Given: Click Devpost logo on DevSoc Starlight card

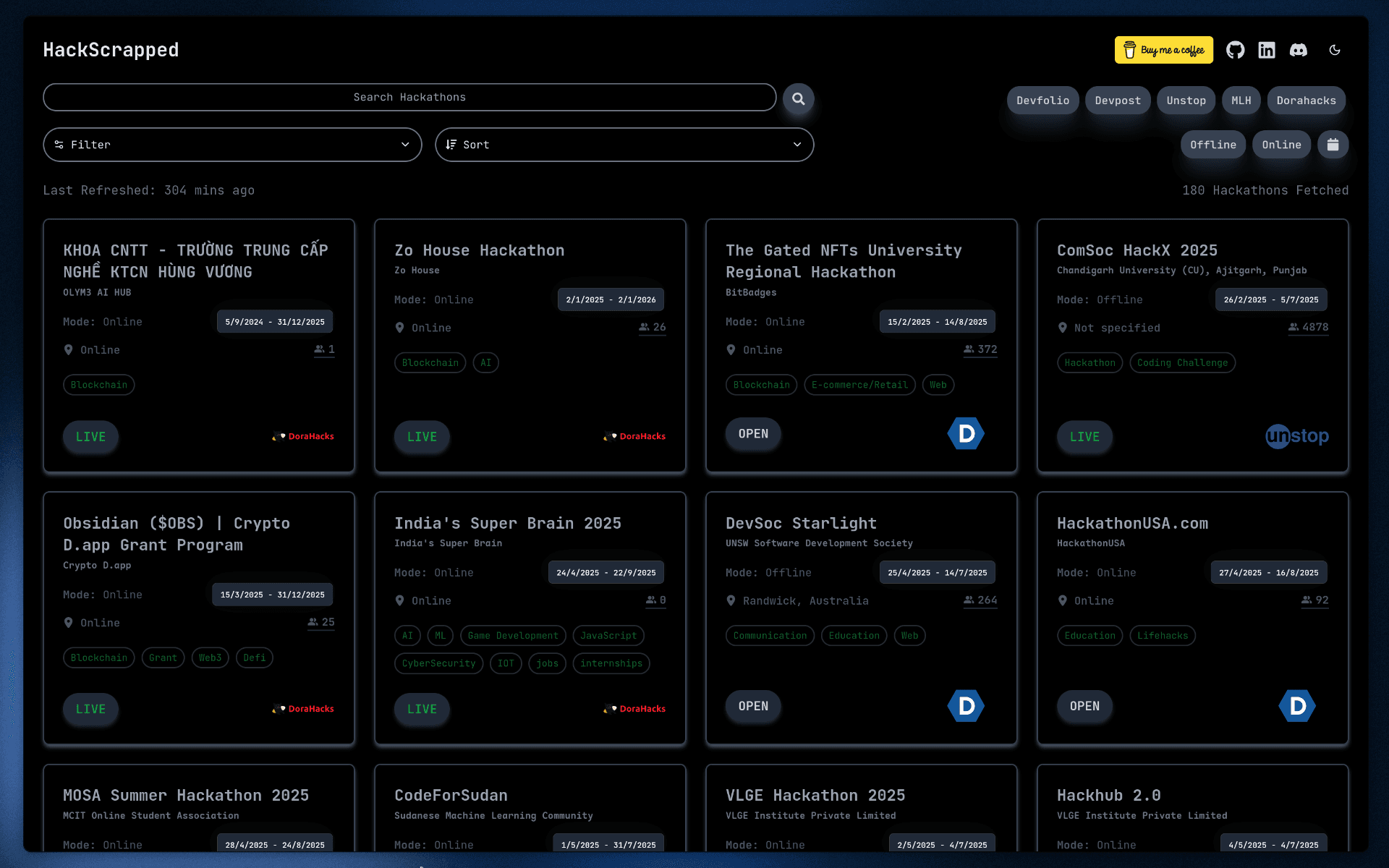Looking at the screenshot, I should [966, 706].
